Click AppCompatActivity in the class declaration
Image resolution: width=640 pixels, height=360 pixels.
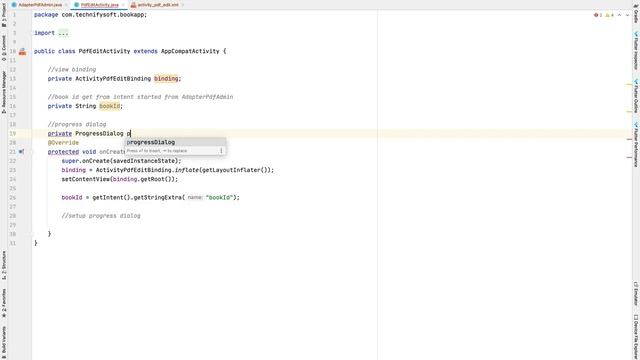pos(190,51)
